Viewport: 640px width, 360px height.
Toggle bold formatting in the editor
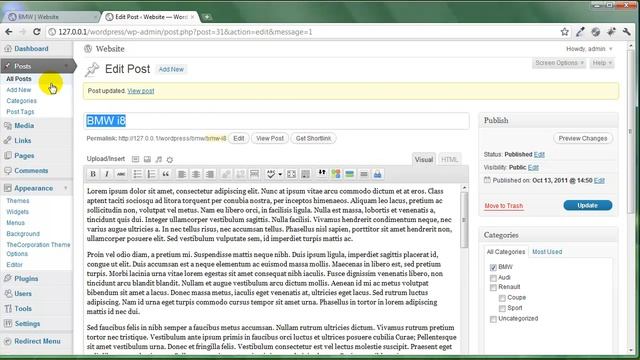pyautogui.click(x=93, y=174)
